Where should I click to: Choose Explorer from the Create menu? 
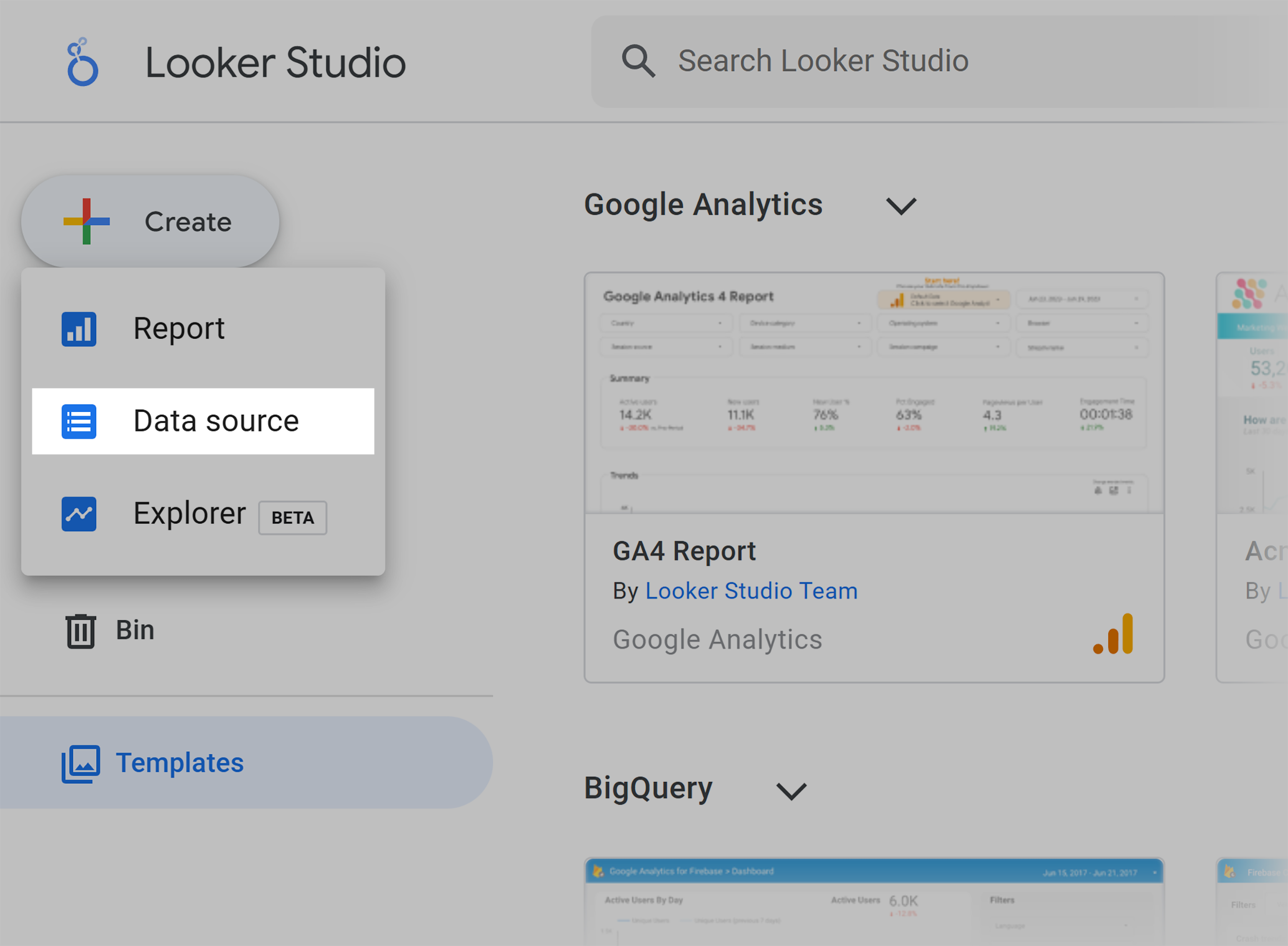pos(203,513)
